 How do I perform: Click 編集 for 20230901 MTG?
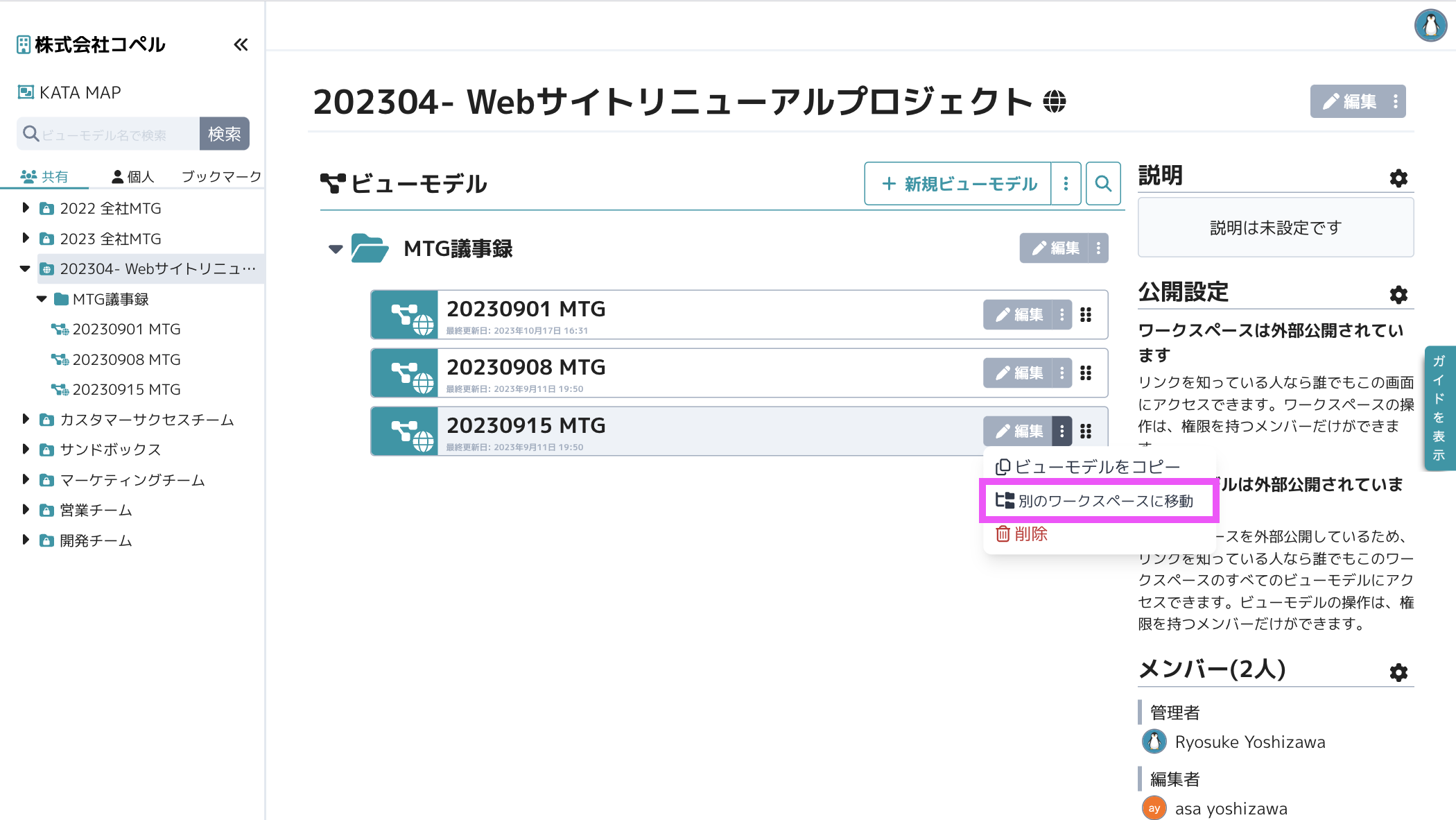1018,315
